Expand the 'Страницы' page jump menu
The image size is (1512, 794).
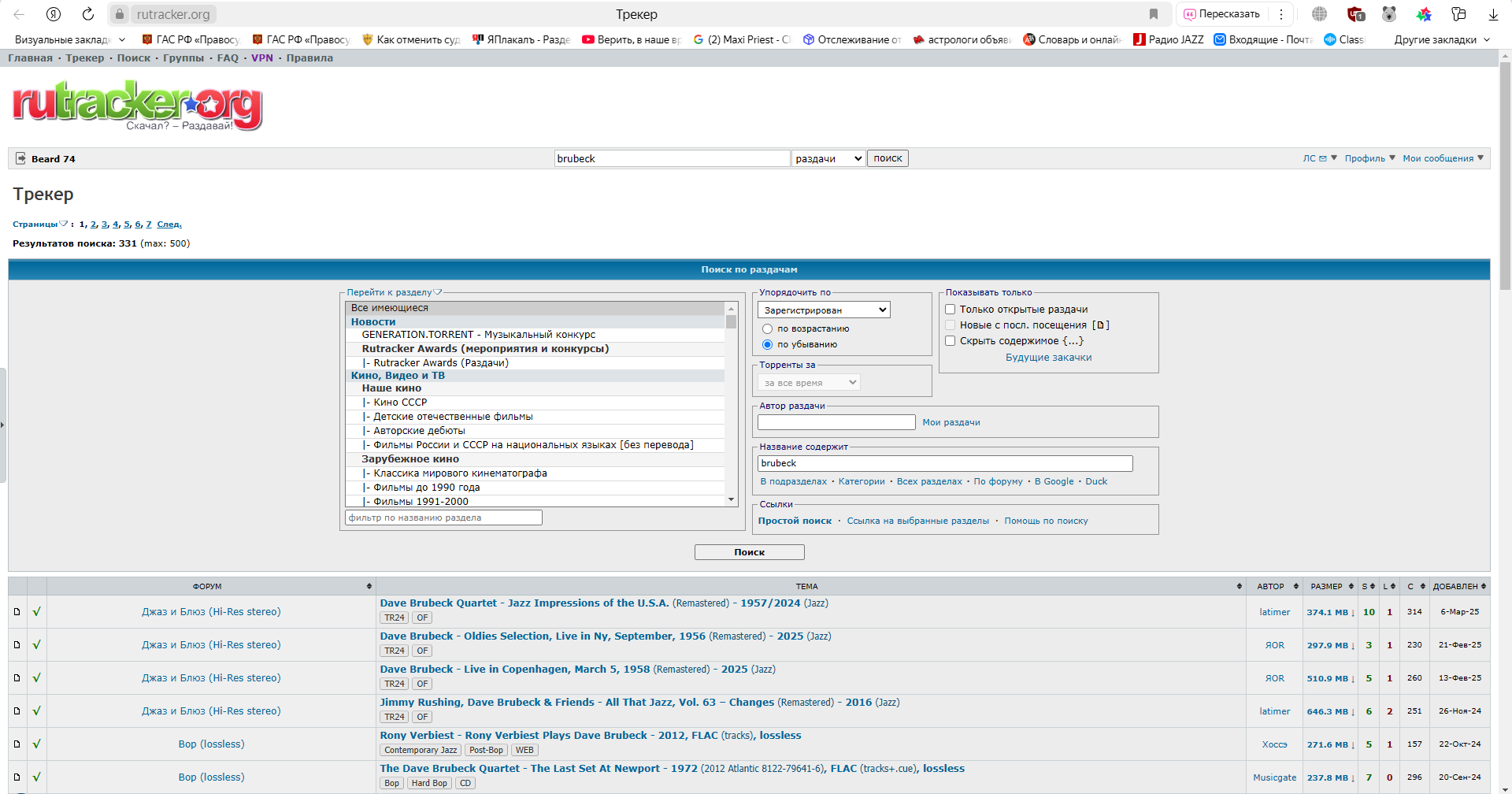point(40,224)
